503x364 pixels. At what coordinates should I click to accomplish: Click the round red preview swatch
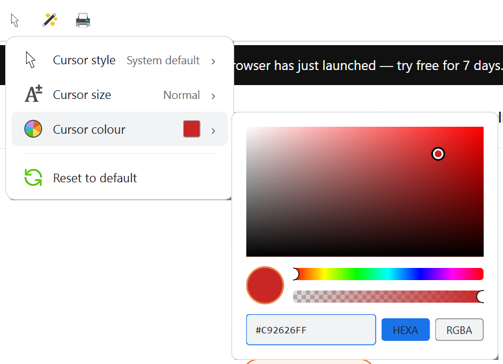click(265, 285)
